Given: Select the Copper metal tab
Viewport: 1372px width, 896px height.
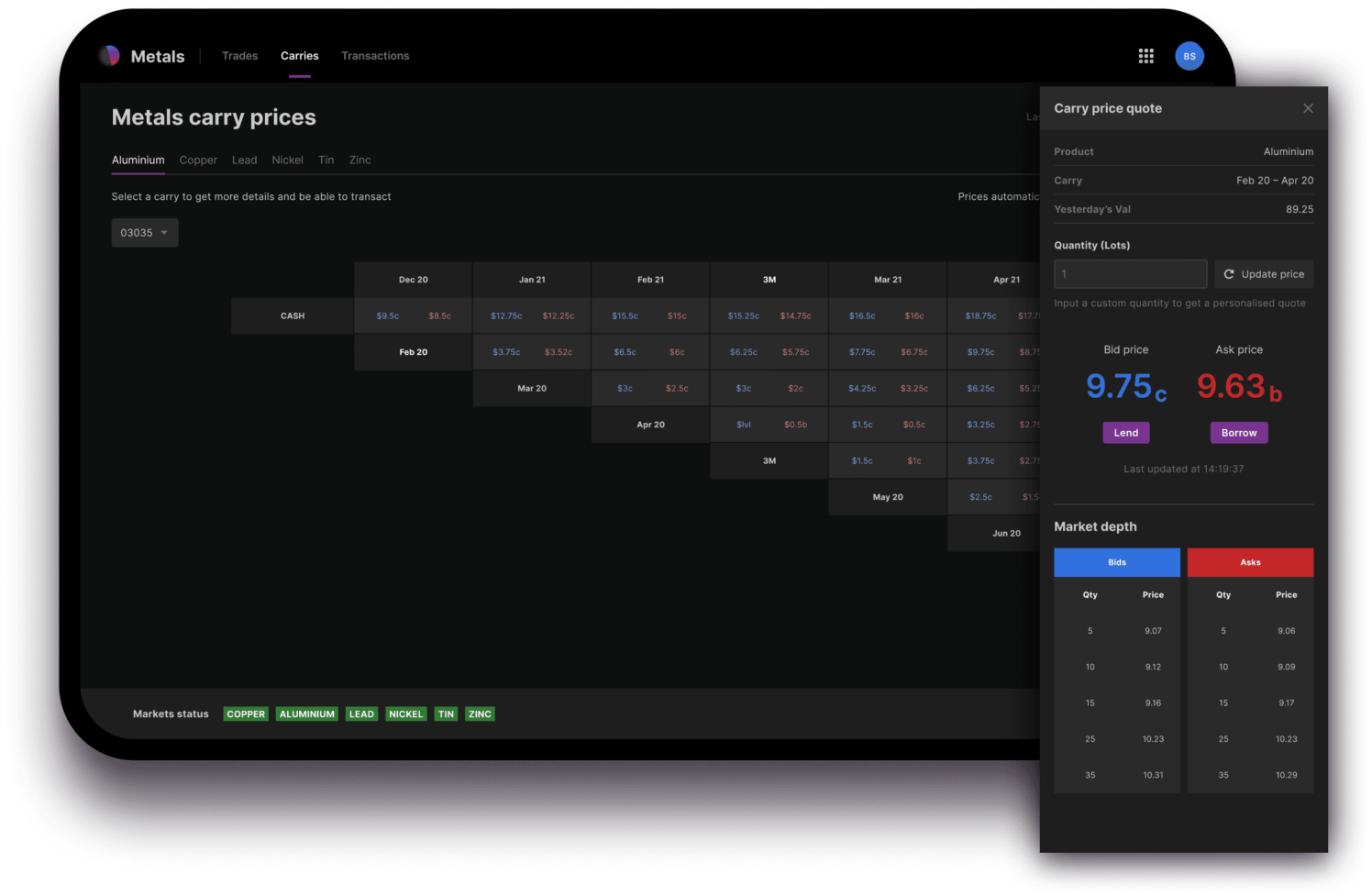Looking at the screenshot, I should pyautogui.click(x=198, y=160).
